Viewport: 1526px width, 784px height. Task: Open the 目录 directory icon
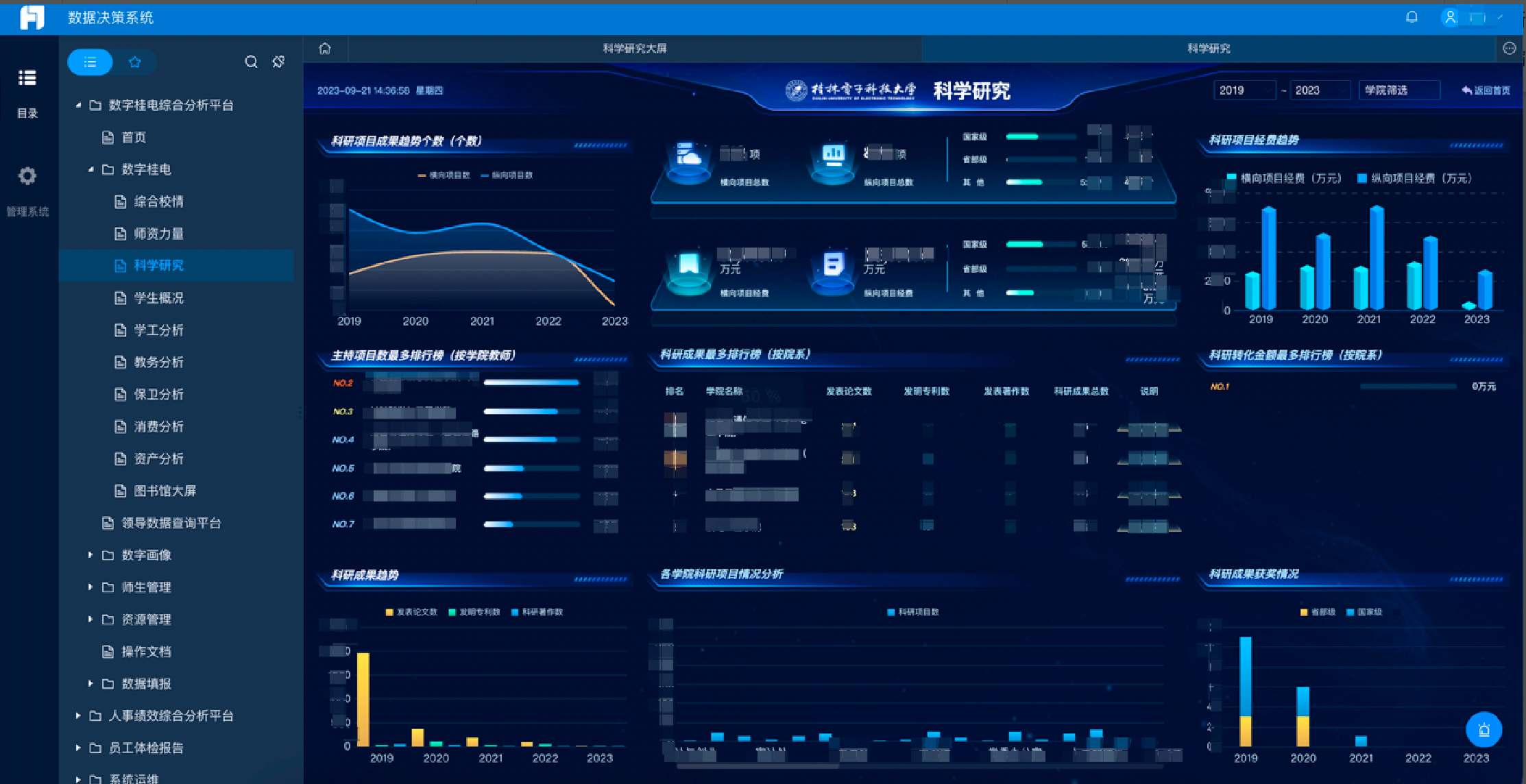point(27,78)
